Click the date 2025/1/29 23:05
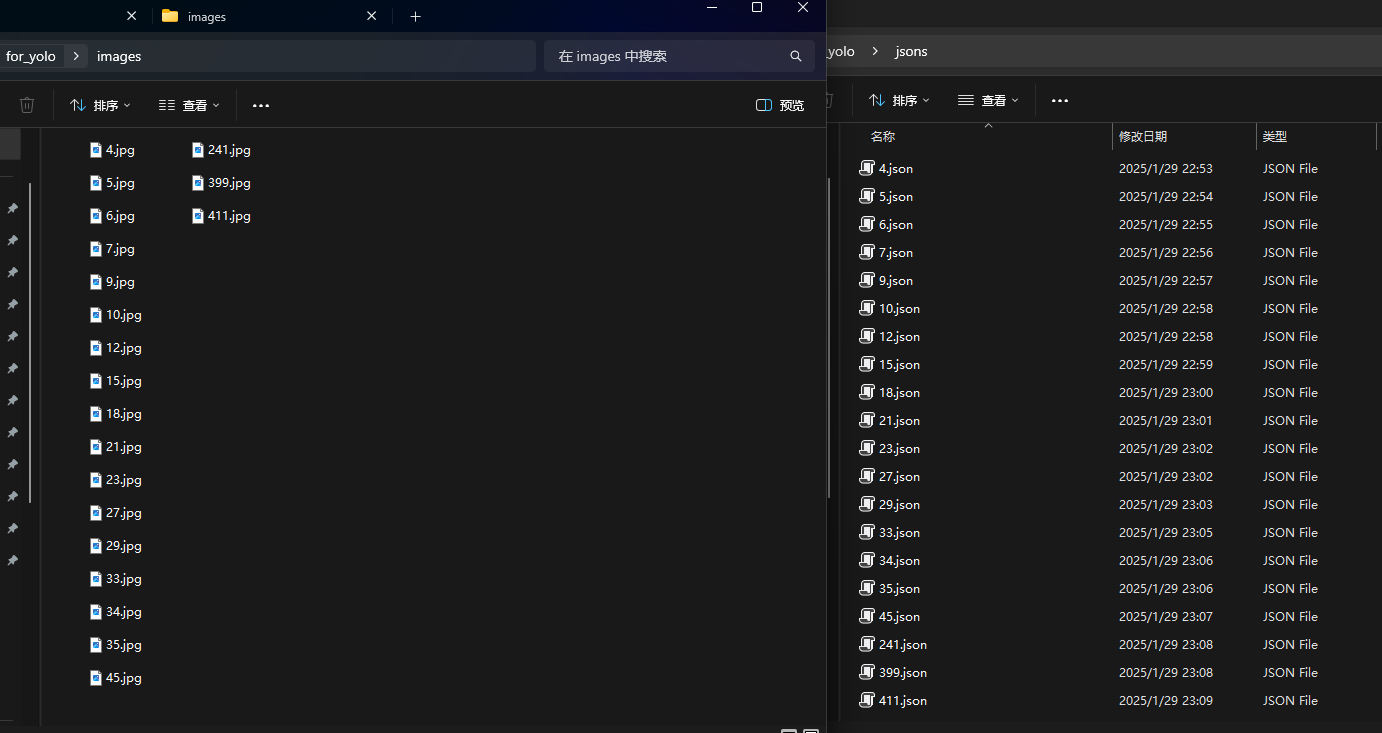 [x=1166, y=533]
